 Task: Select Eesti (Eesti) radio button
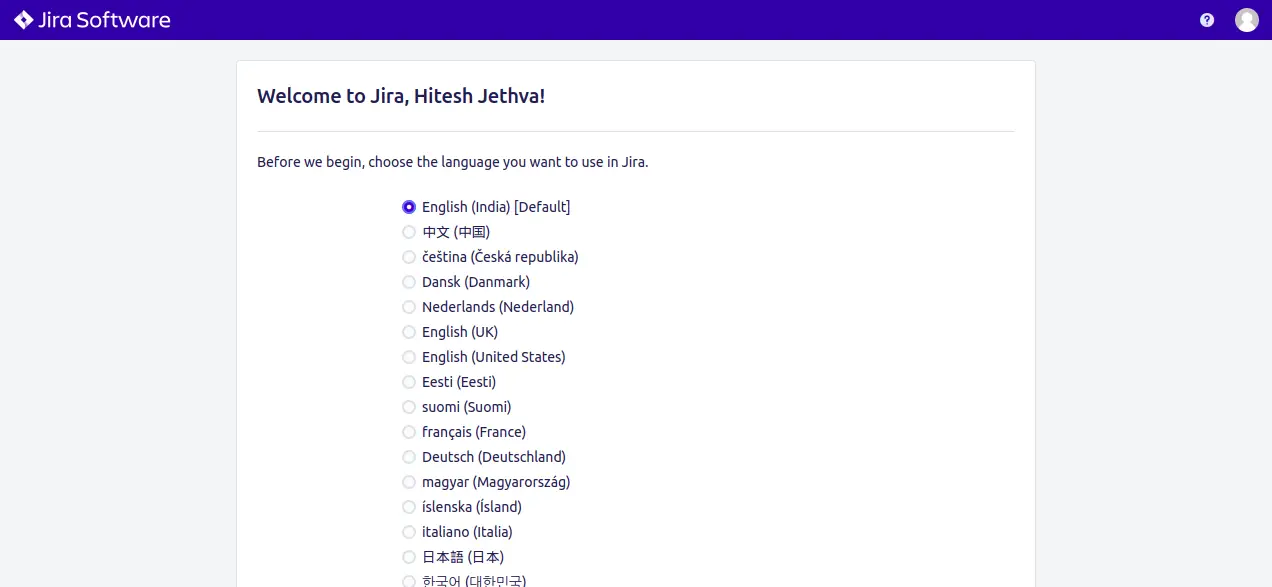(x=409, y=382)
